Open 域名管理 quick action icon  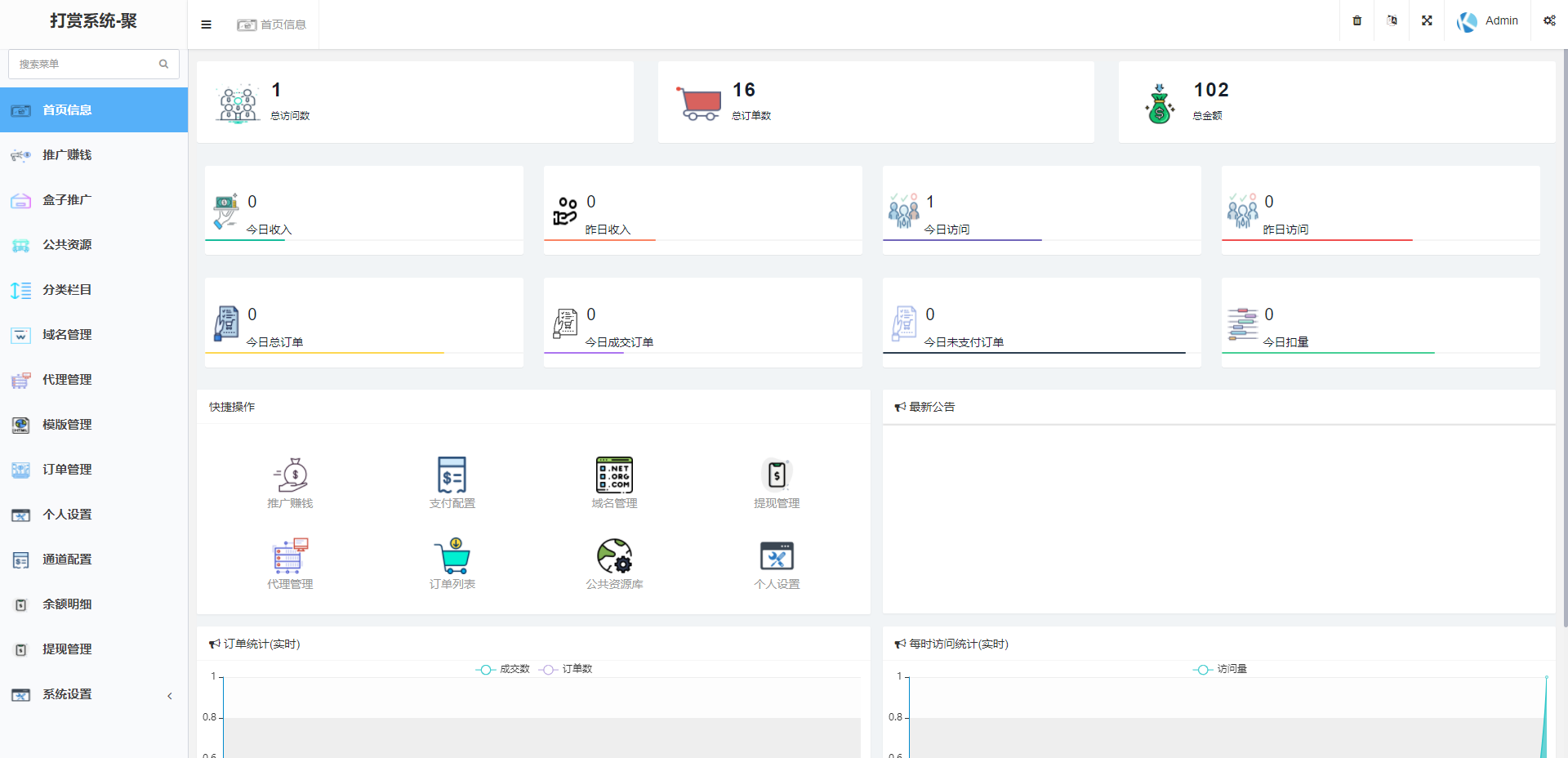614,475
